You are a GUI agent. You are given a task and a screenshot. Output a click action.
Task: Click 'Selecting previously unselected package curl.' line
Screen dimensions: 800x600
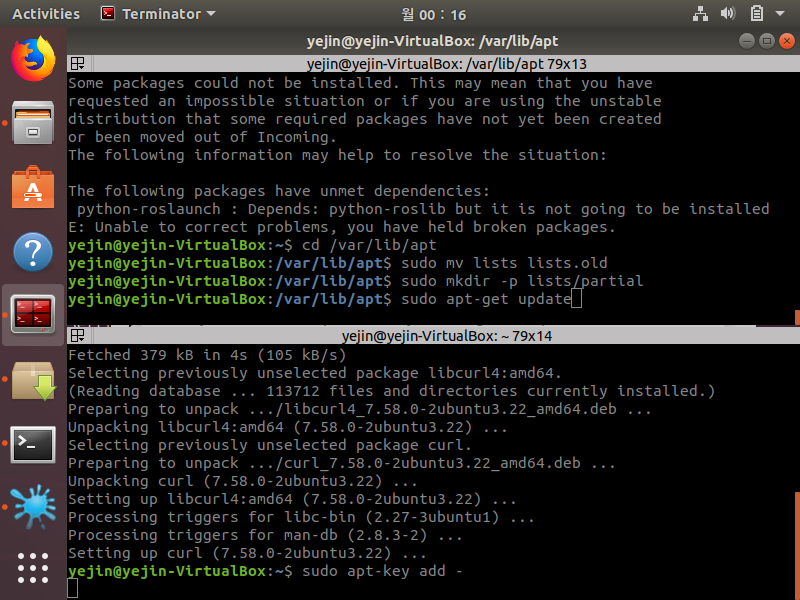tap(270, 445)
